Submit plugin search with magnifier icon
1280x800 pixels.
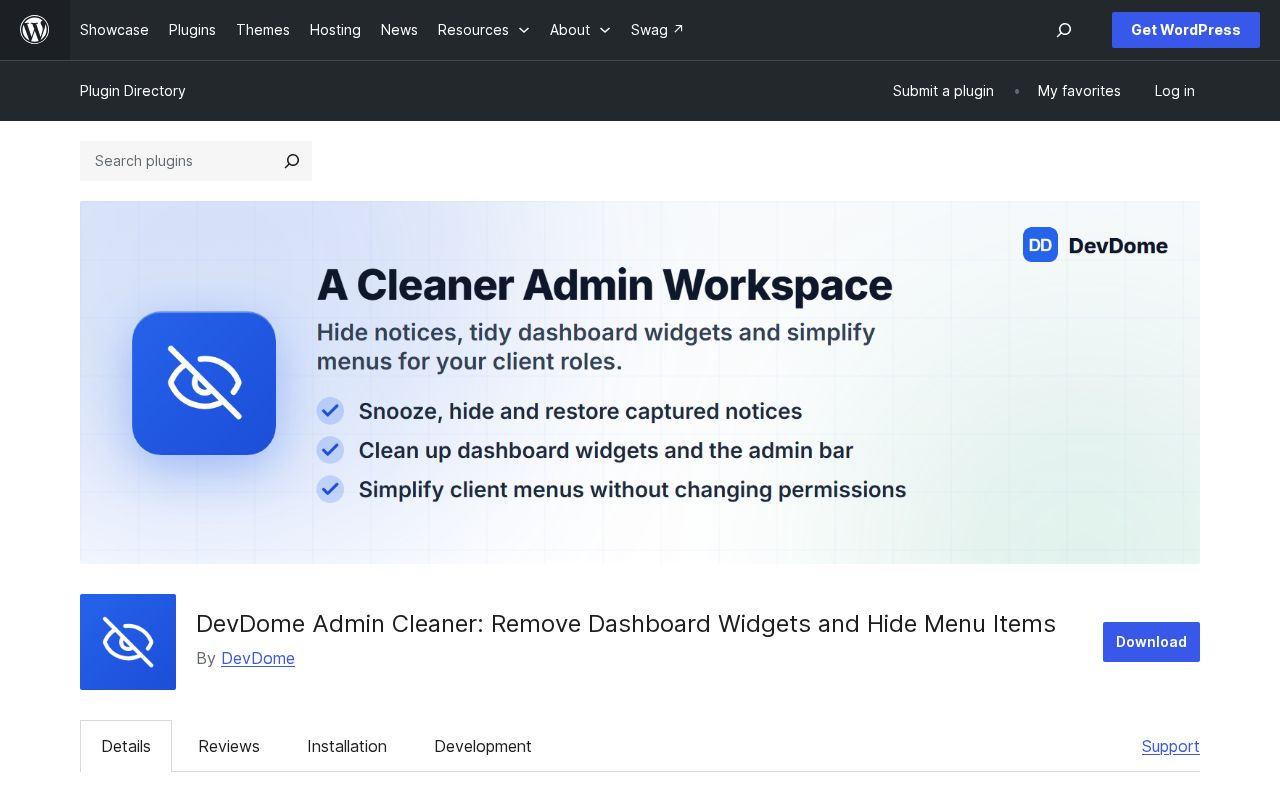(292, 161)
